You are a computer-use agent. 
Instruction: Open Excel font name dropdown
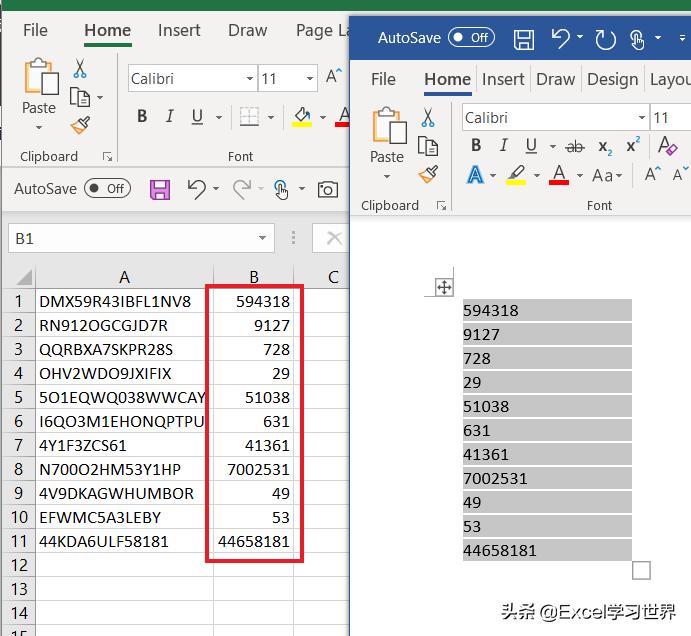[x=249, y=78]
